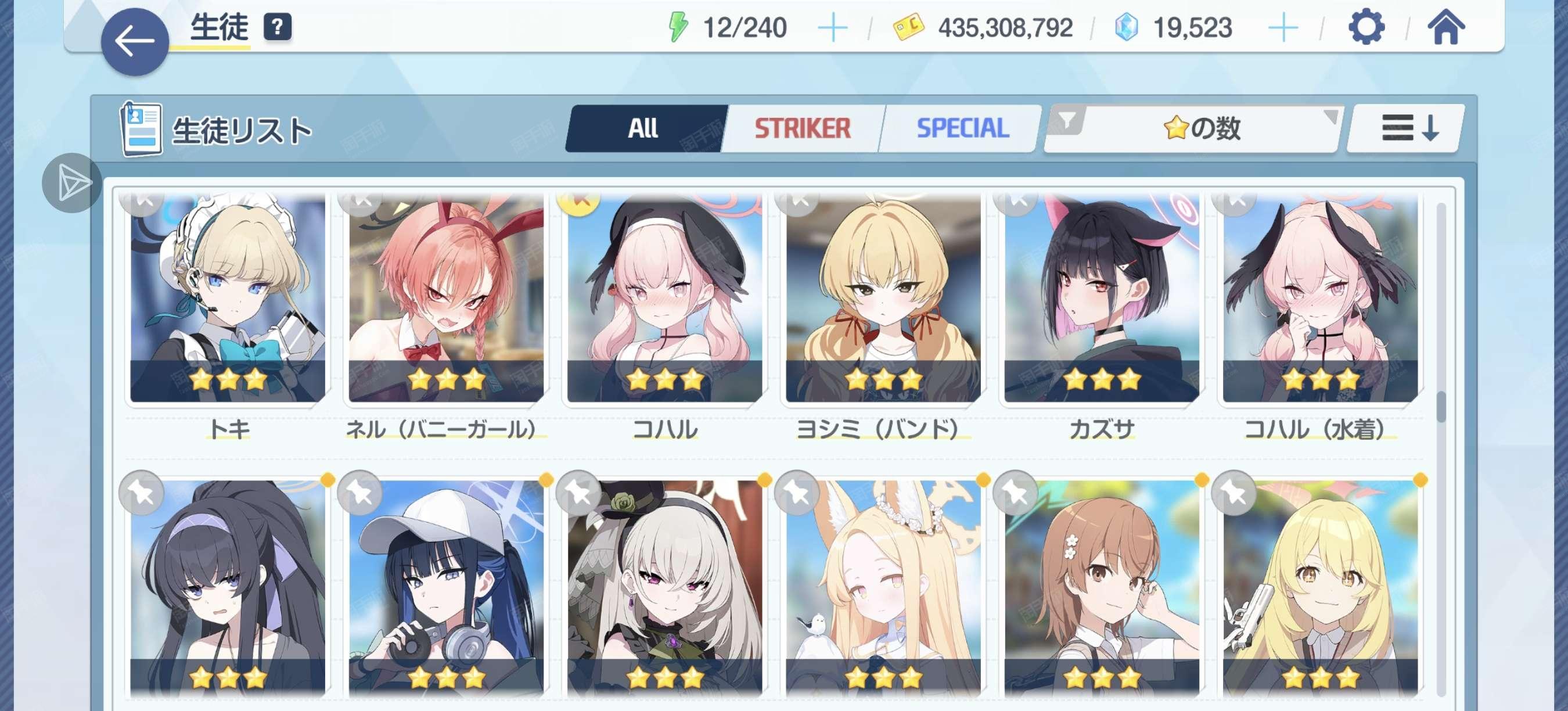Switch sort order with descending arrow button
Viewport: 1568px width, 711px height.
coord(1407,128)
